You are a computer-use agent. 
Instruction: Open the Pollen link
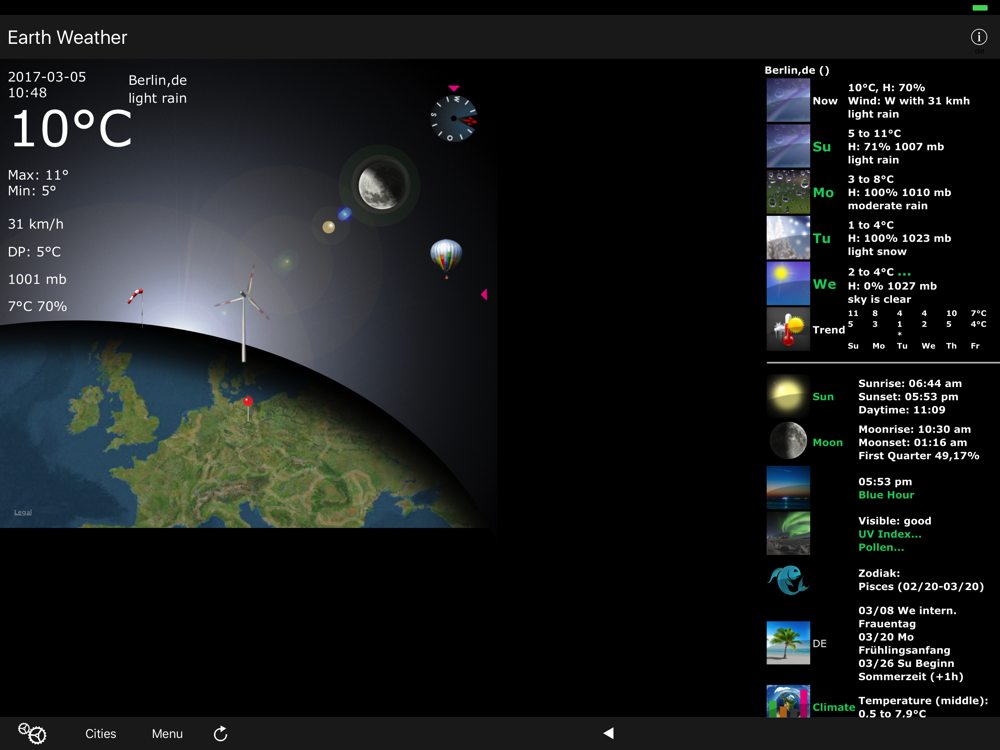[880, 547]
